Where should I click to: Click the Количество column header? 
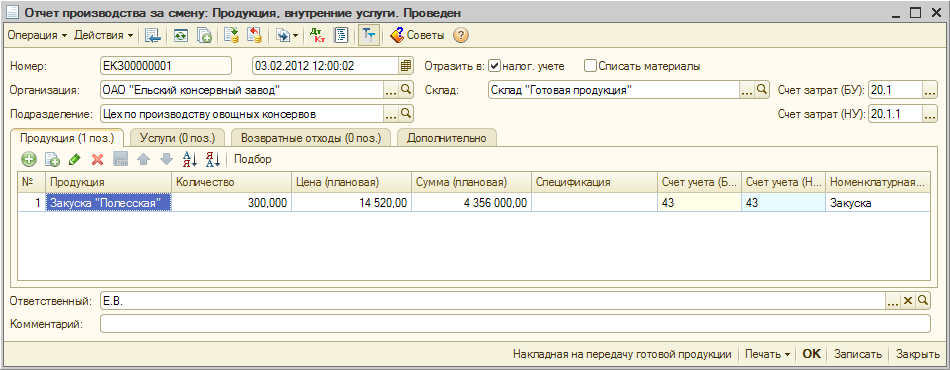[x=231, y=182]
